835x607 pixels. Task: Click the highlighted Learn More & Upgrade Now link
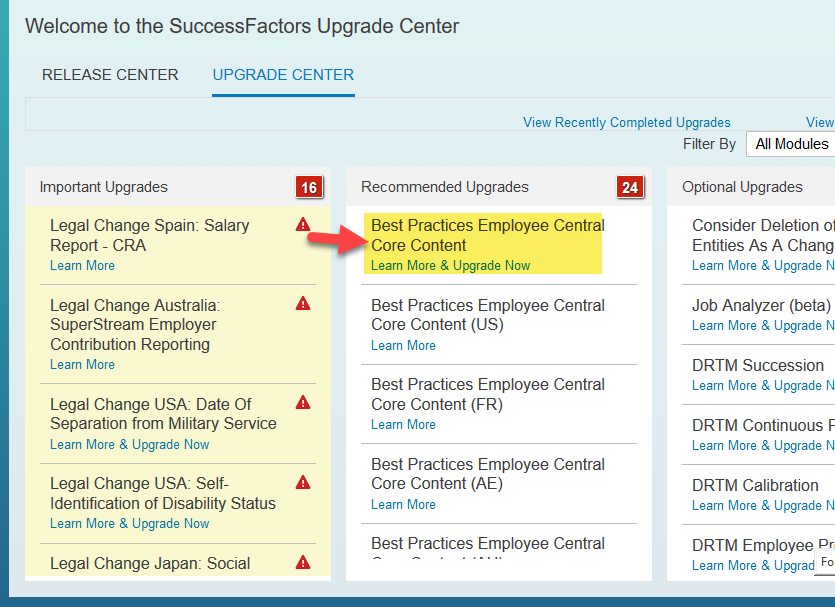coord(451,266)
